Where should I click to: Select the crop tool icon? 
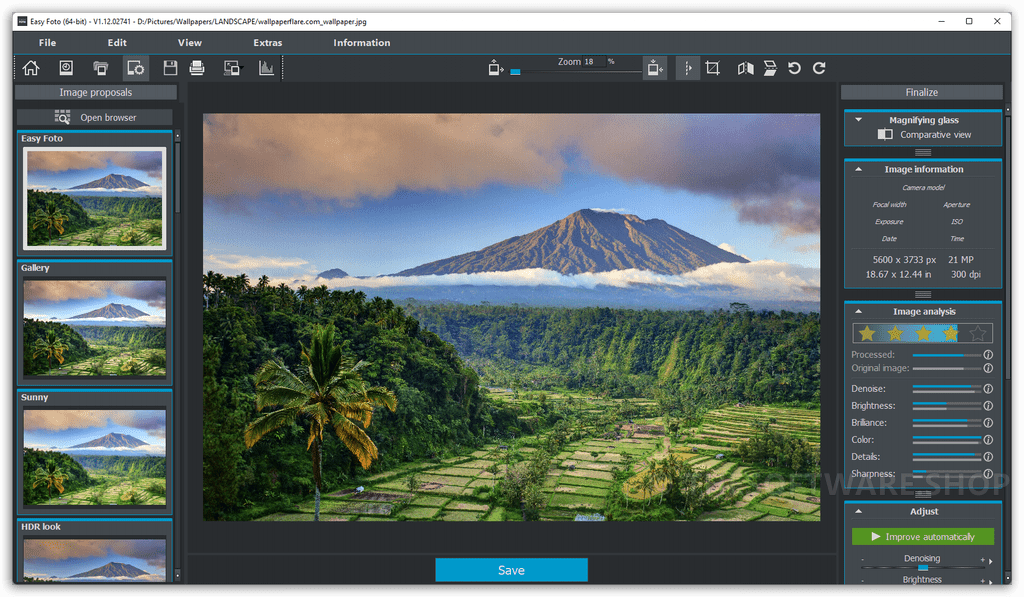click(712, 68)
